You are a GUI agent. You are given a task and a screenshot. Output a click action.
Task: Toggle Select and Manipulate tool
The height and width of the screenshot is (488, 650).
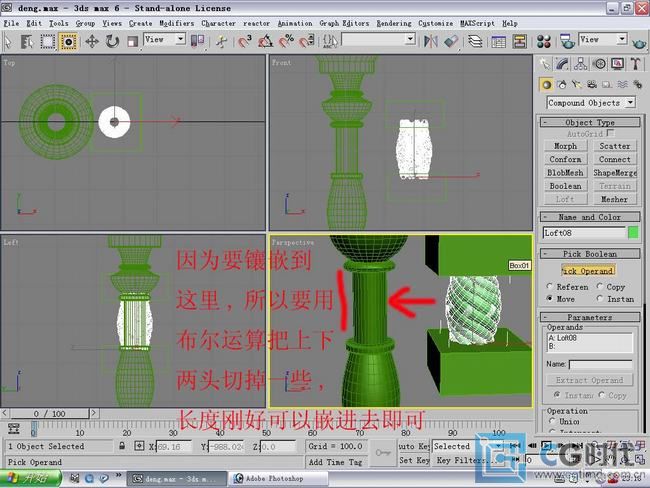coord(221,41)
